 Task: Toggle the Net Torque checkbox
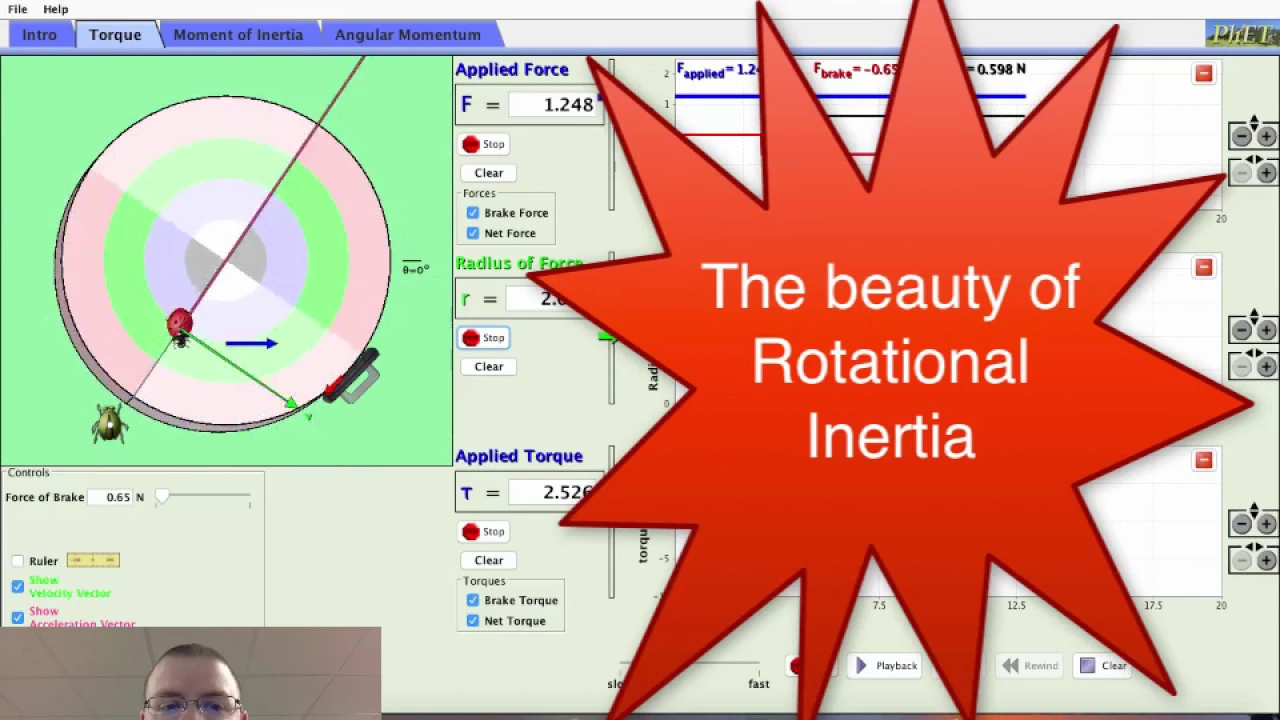point(473,621)
